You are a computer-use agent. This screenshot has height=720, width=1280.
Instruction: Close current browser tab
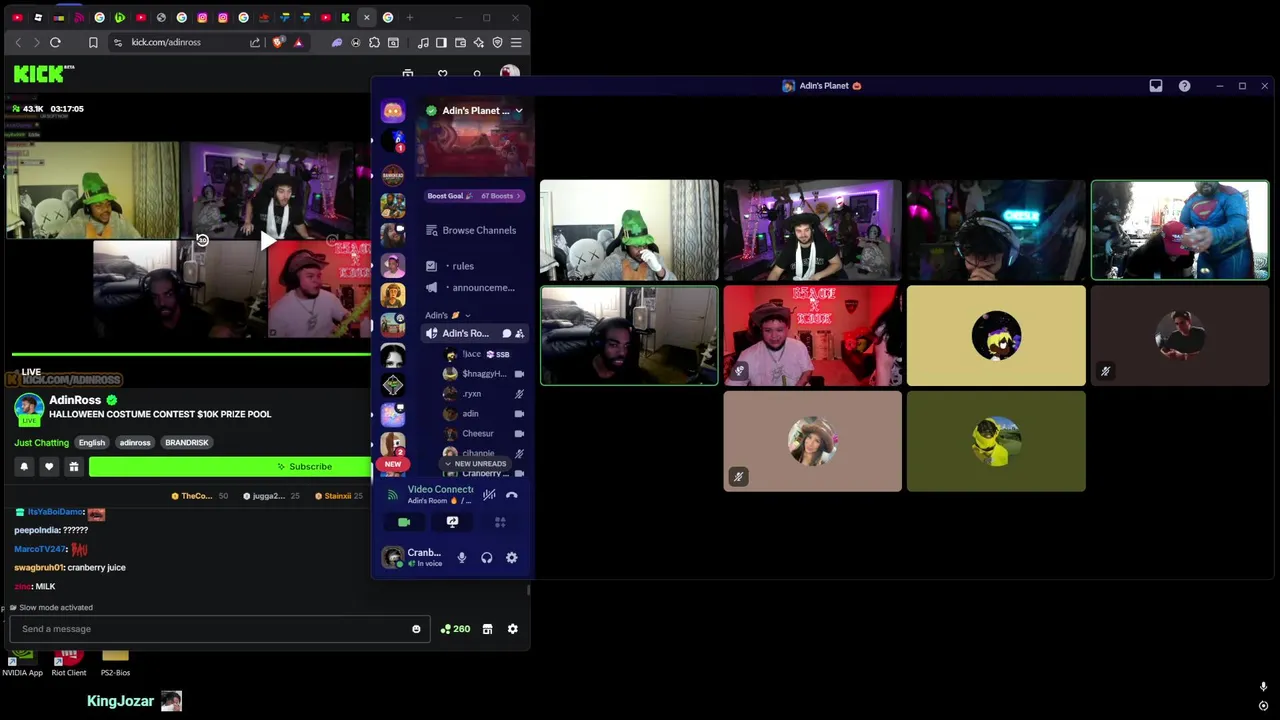(366, 17)
